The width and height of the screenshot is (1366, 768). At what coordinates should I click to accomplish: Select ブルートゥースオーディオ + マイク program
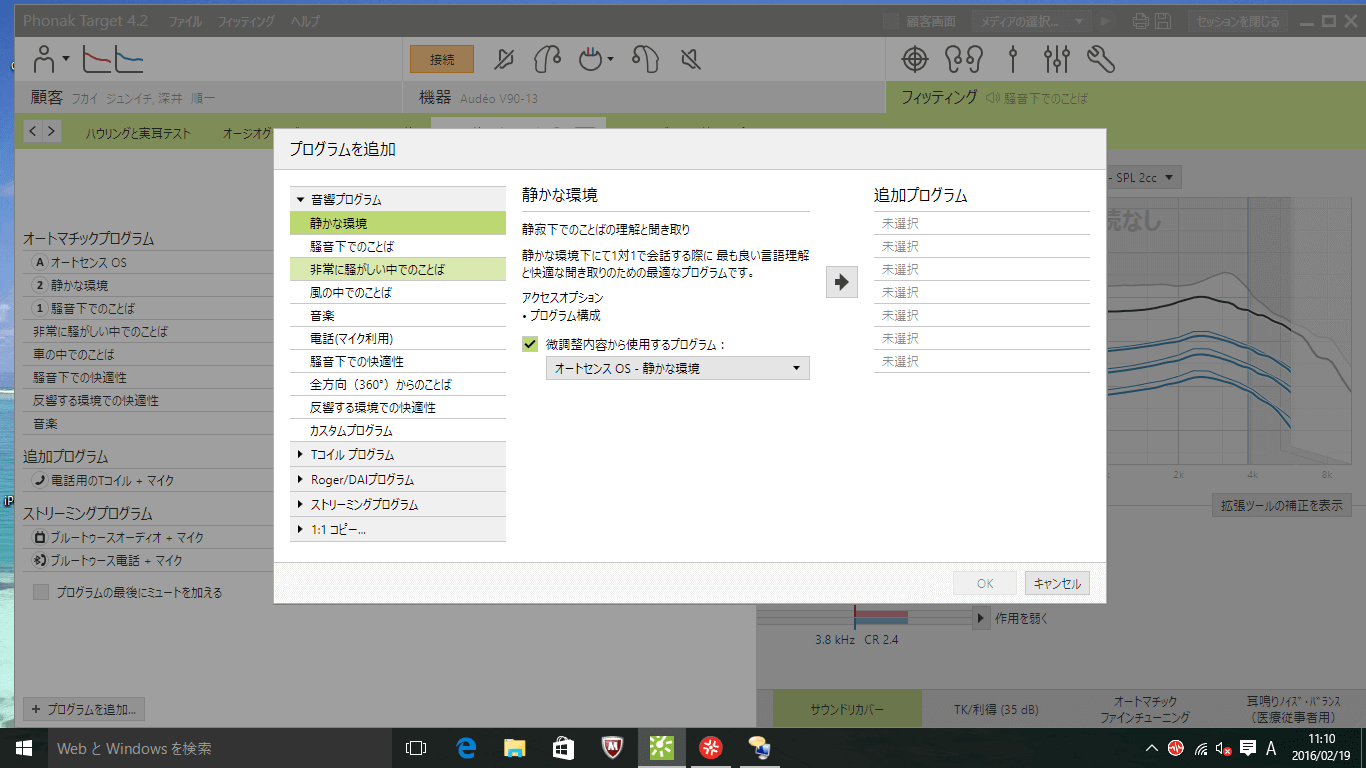coord(148,537)
